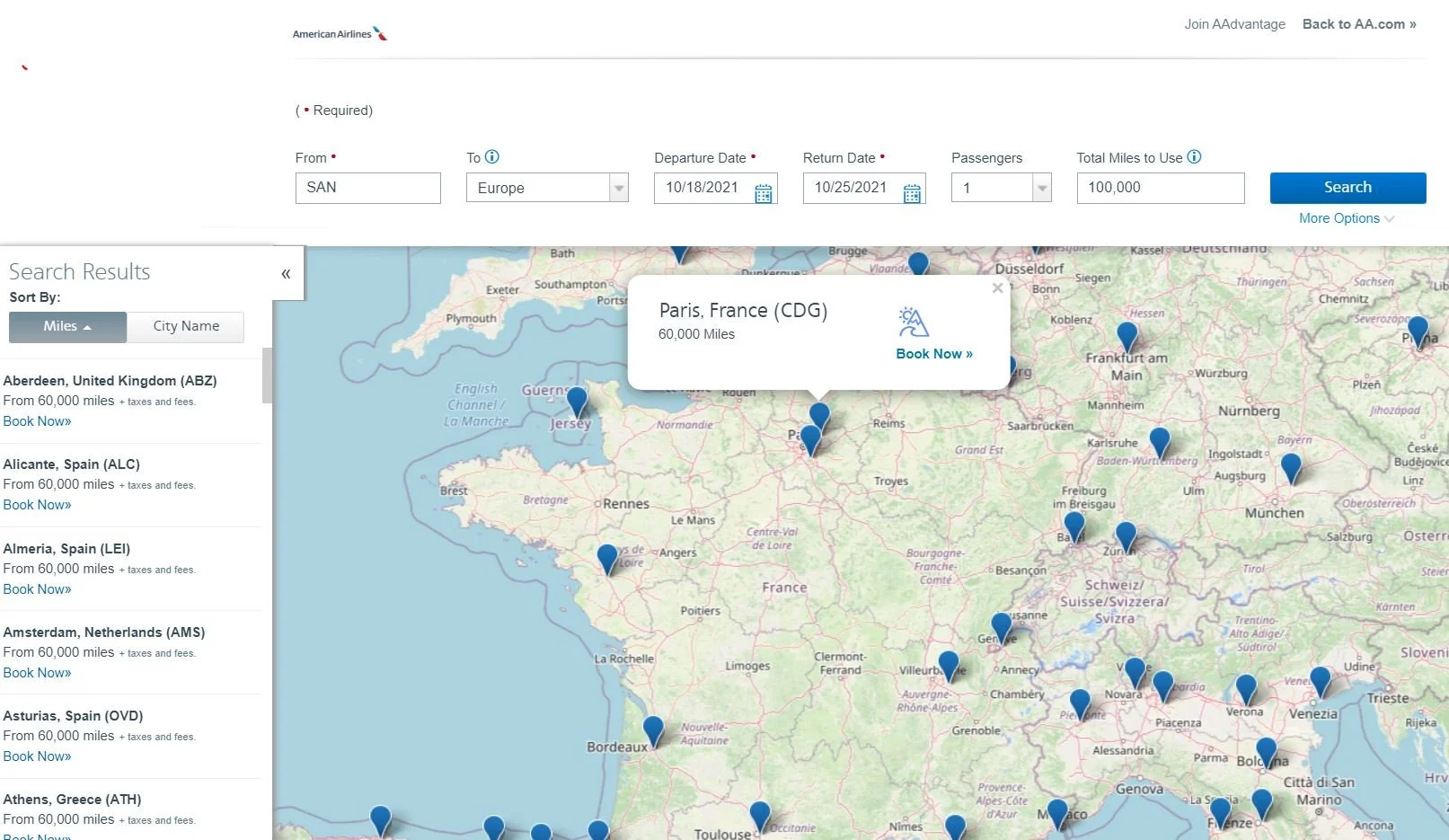Click the Total Miles to Use field
1449x840 pixels.
[1161, 188]
